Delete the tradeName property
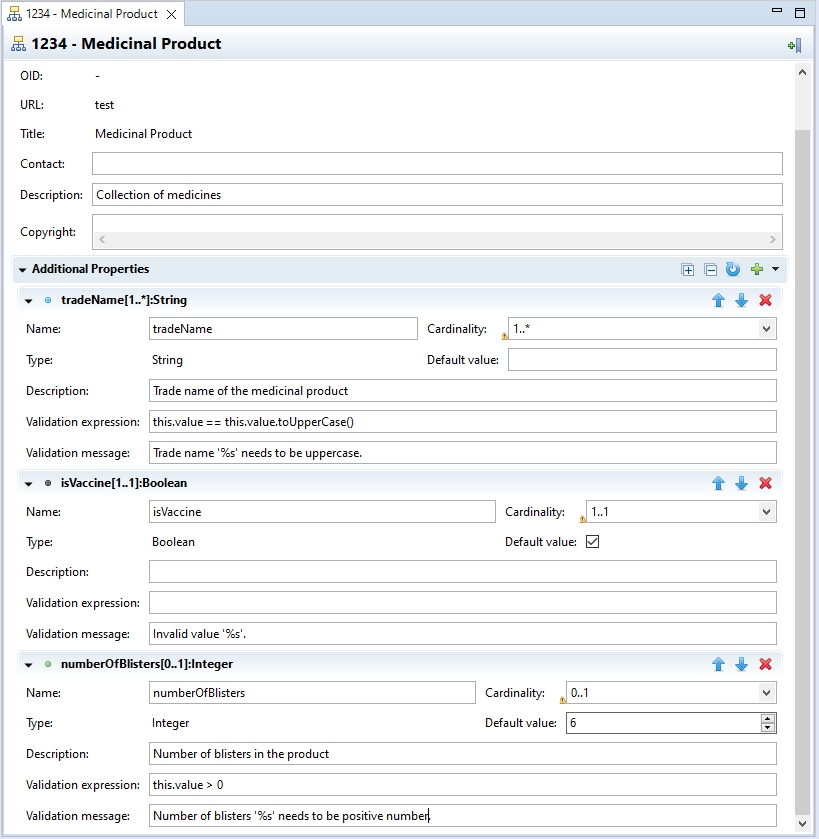This screenshot has height=839, width=819. (x=766, y=300)
